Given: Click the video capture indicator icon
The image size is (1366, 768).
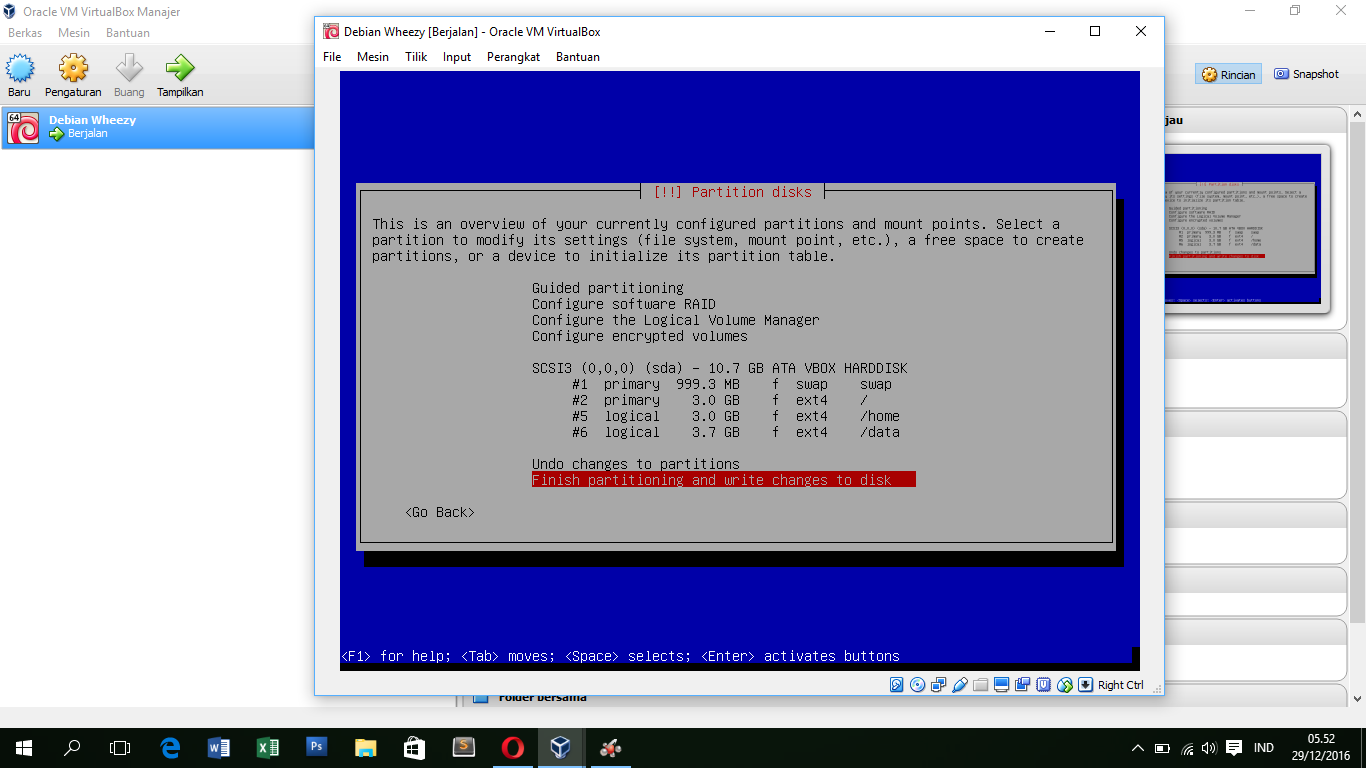Looking at the screenshot, I should tap(1023, 685).
